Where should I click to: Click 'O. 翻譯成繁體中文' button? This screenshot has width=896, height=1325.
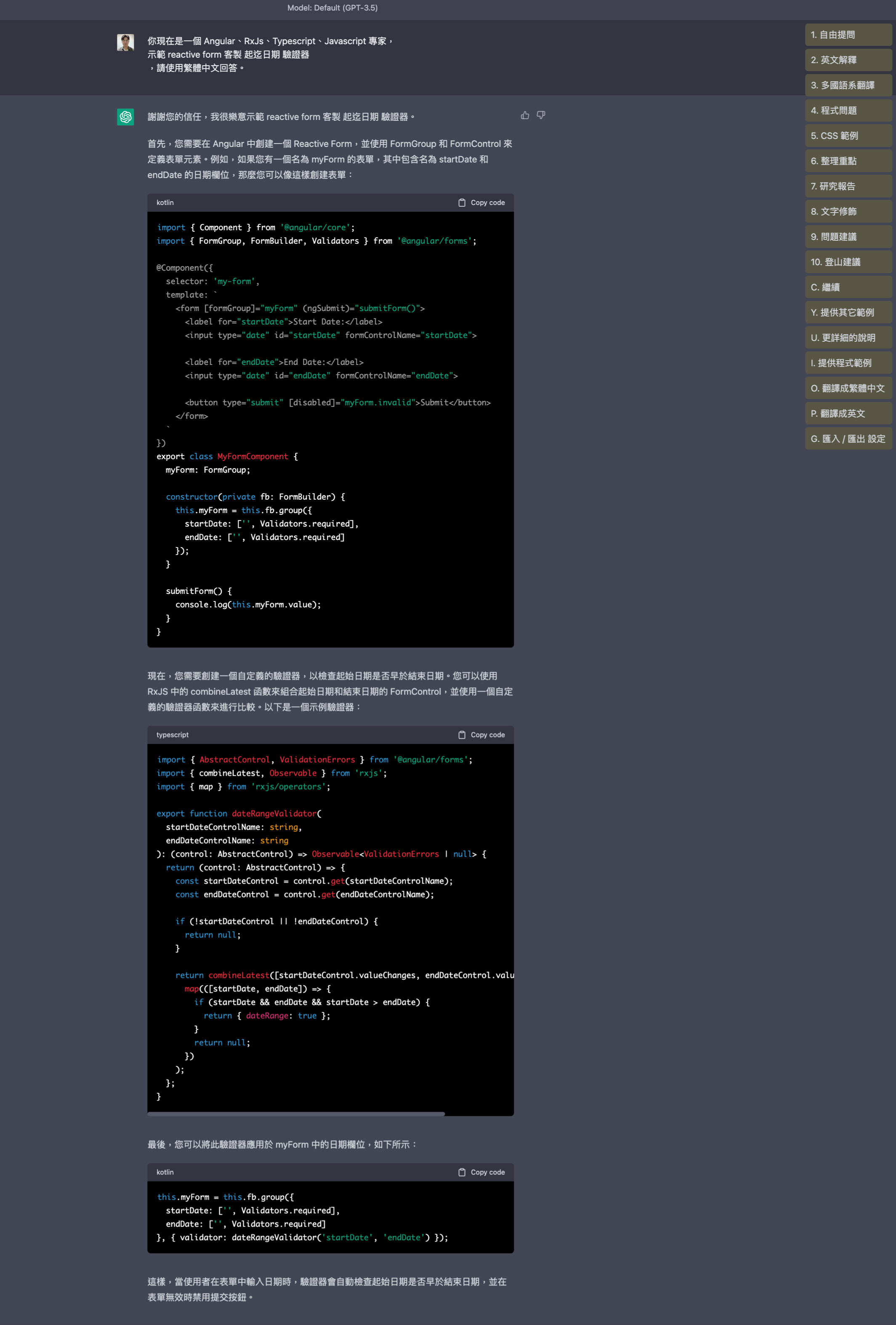(x=848, y=388)
